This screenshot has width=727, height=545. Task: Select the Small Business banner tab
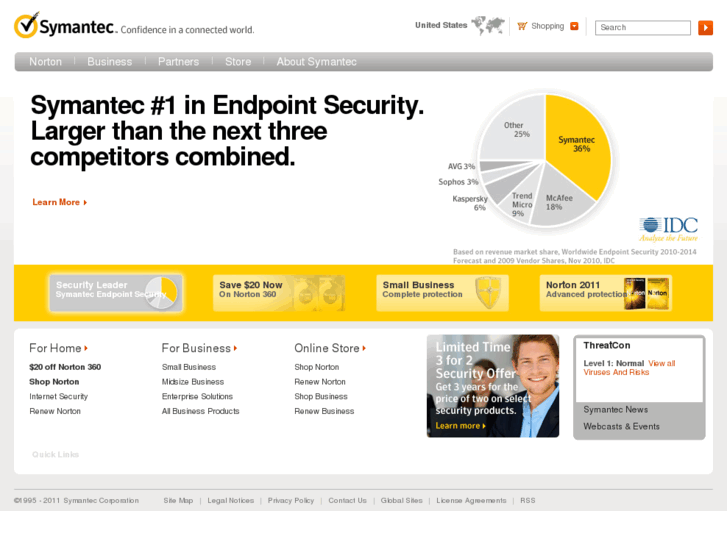point(442,293)
